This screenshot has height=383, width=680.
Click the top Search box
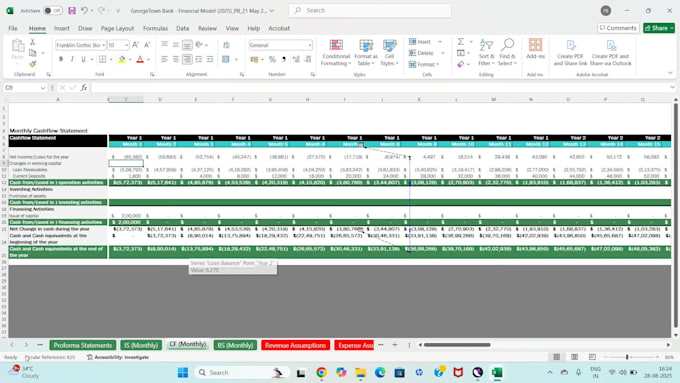click(370, 10)
